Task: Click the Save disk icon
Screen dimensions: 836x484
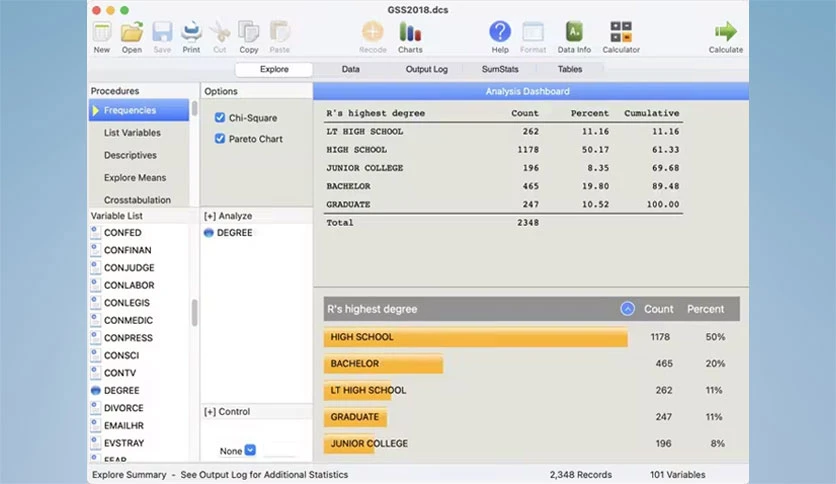Action: pos(162,33)
